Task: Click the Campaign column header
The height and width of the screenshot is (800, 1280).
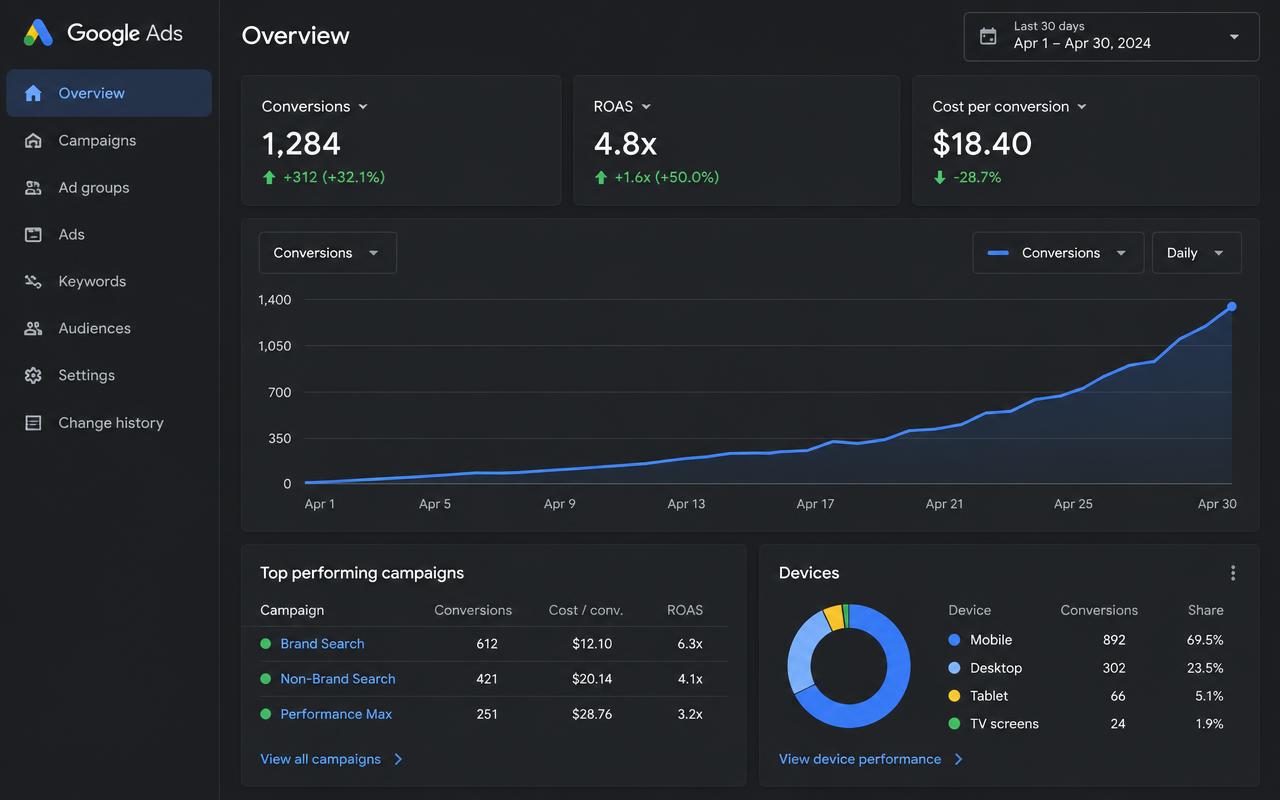Action: [x=292, y=610]
